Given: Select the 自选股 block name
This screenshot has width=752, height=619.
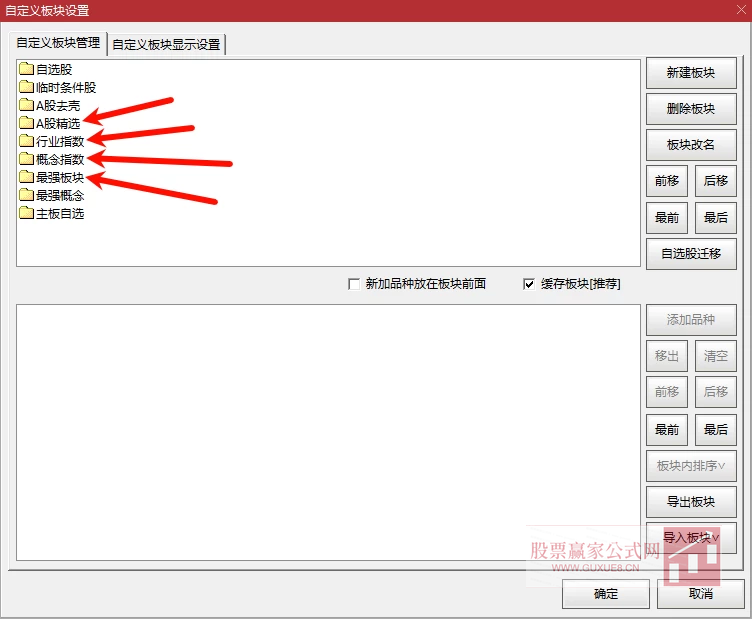Looking at the screenshot, I should point(54,70).
